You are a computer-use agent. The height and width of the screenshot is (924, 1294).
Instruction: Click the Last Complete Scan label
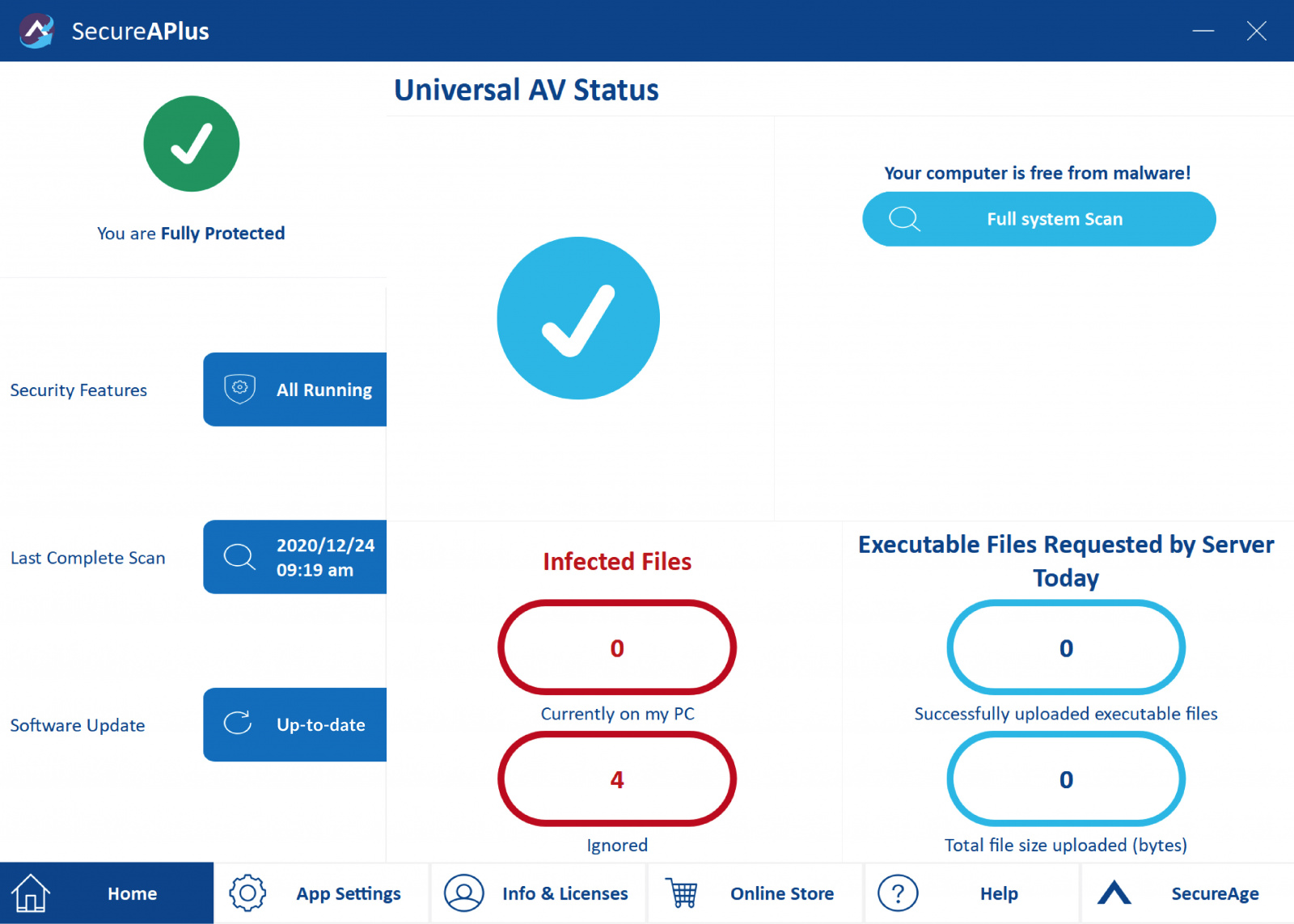87,558
